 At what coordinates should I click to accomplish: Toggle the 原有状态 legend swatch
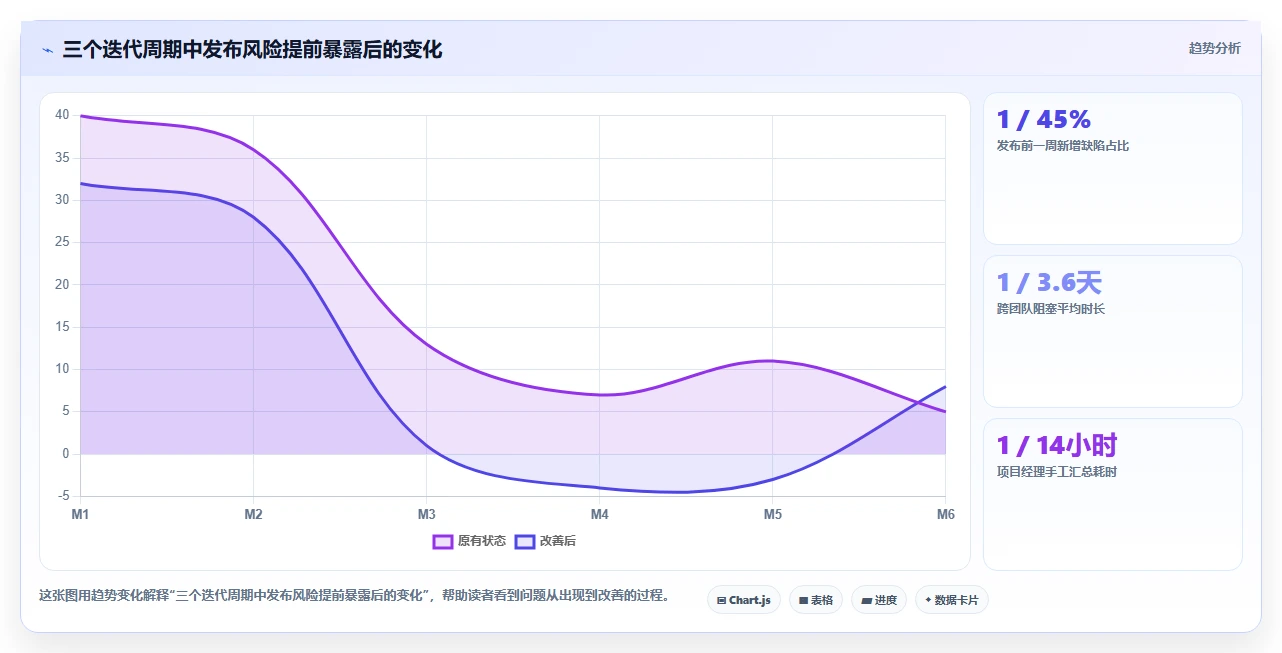click(443, 542)
